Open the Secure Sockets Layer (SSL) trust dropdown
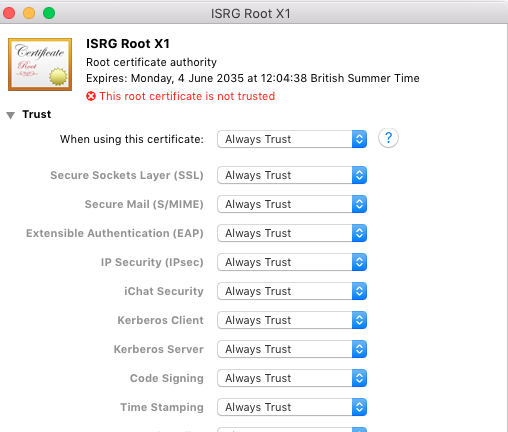This screenshot has height=432, width=508. (x=292, y=175)
